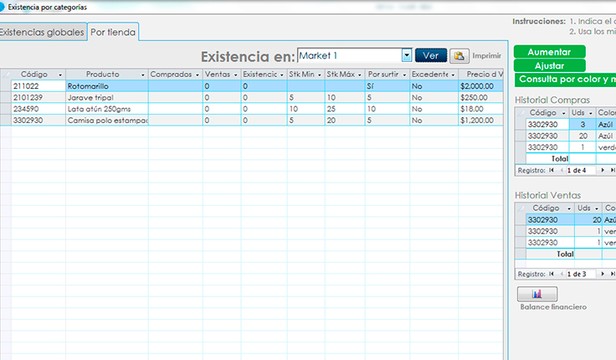Click the Ver button
The width and height of the screenshot is (616, 360).
pyautogui.click(x=431, y=56)
